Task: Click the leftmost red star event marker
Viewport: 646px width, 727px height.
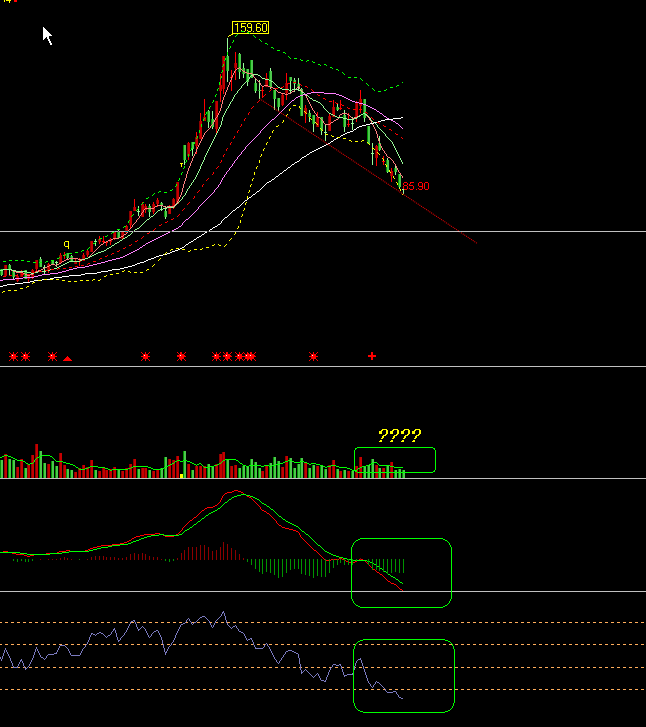Action: click(x=13, y=357)
